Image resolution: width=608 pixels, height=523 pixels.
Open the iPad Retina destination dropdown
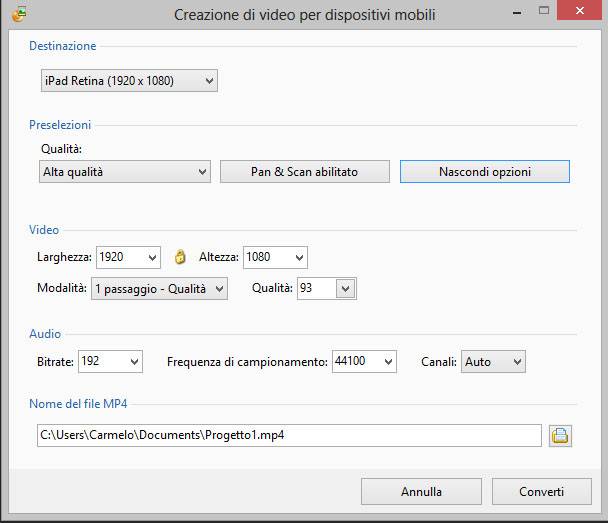pos(129,81)
